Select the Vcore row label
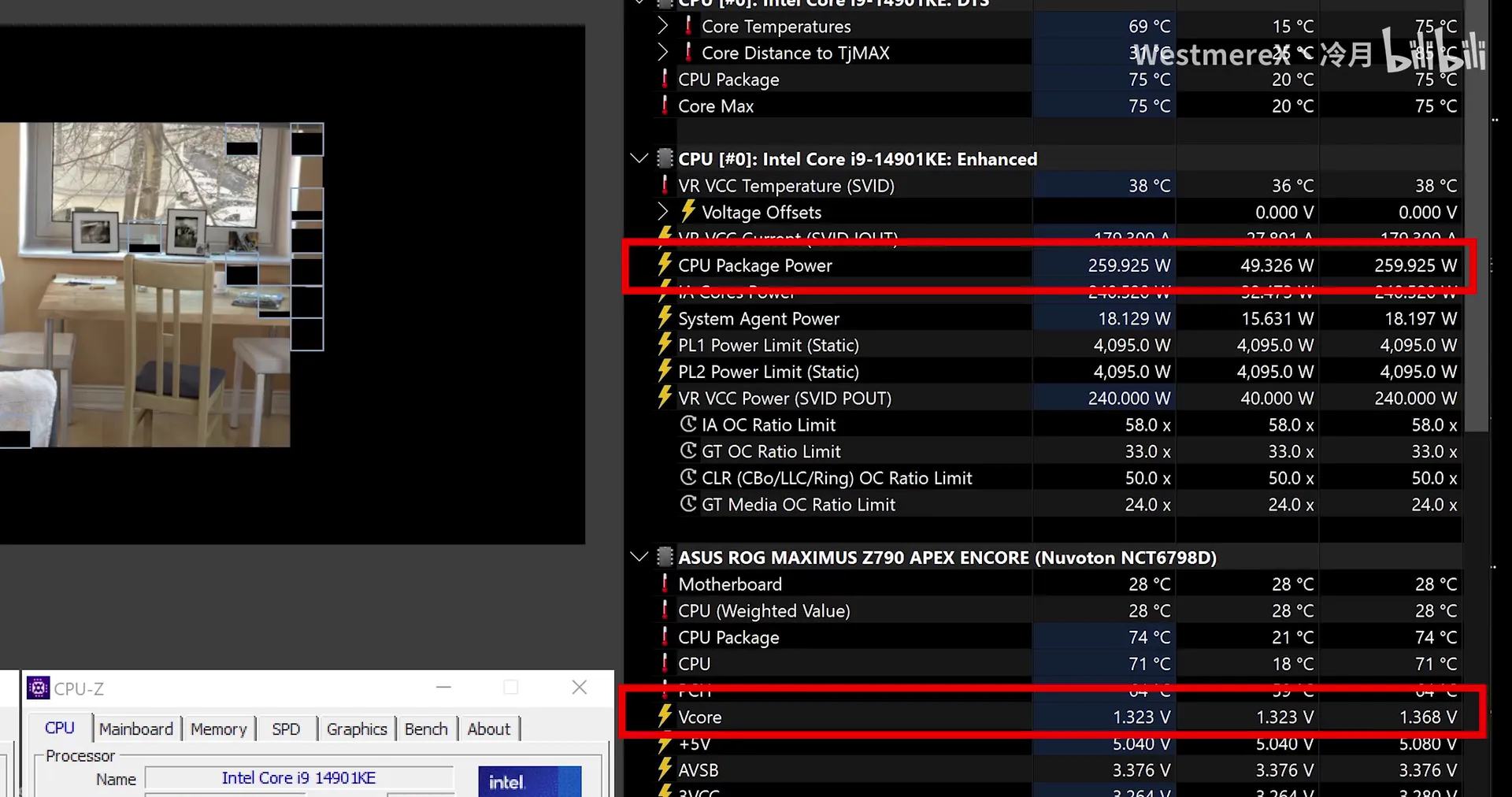Viewport: 1512px width, 797px height. point(699,717)
